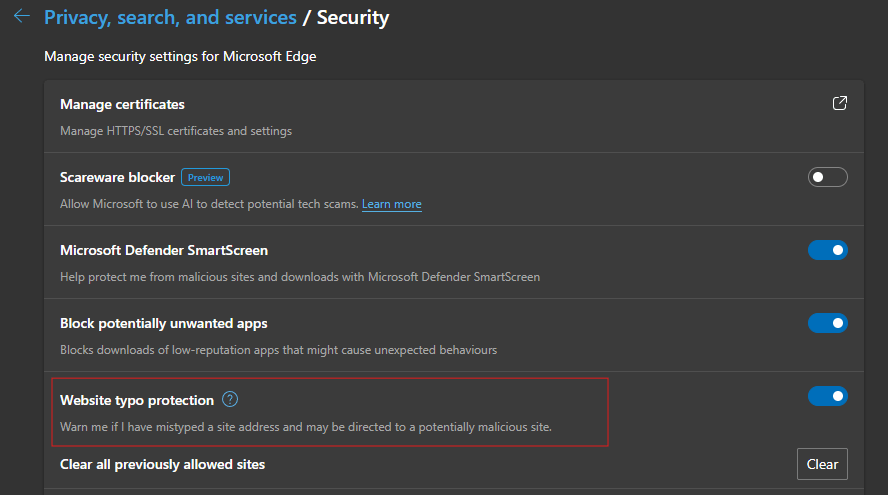The height and width of the screenshot is (495, 888).
Task: Disable Microsoft Defender SmartScreen toggle
Action: tap(827, 250)
